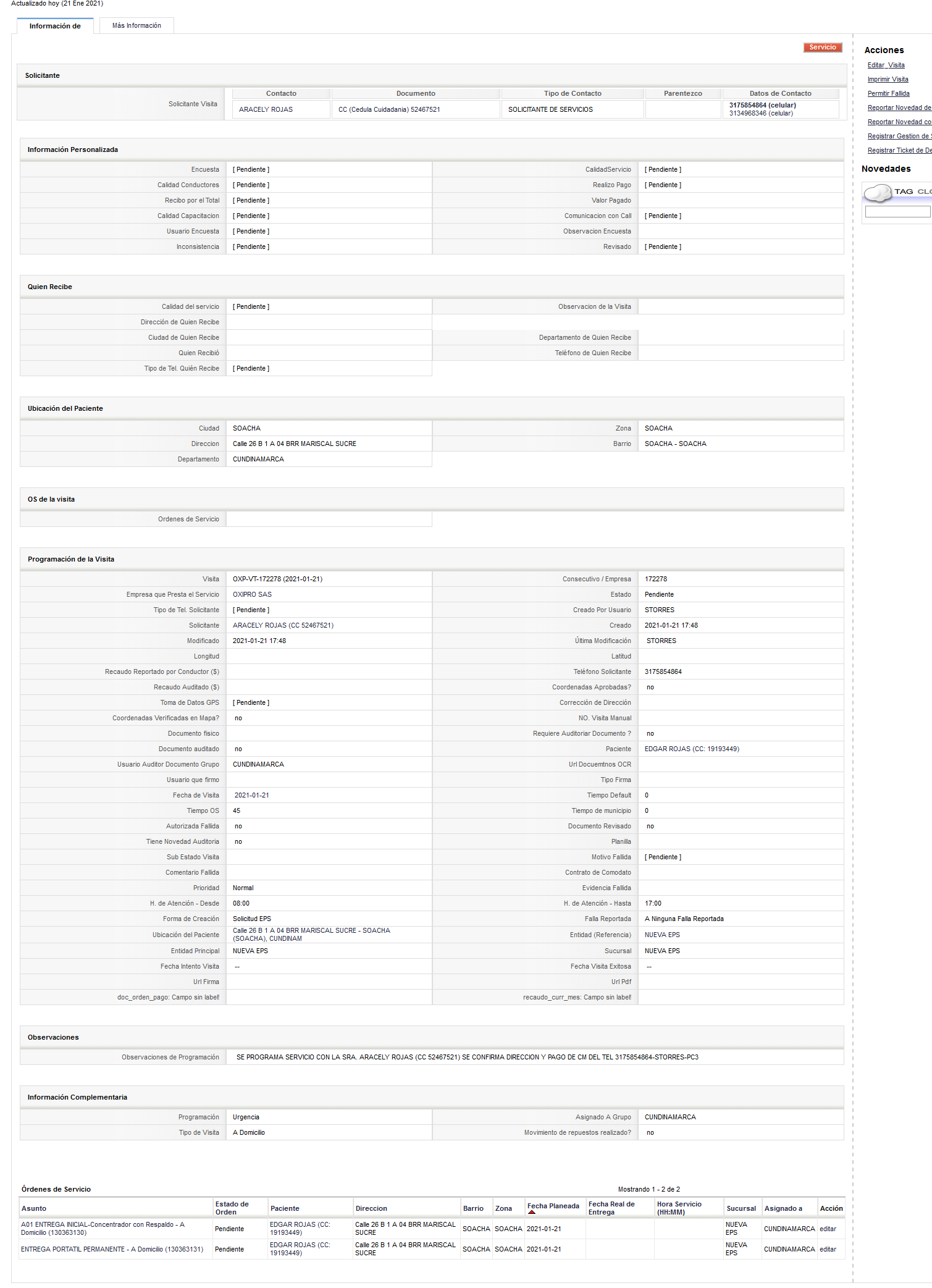Click Departamento value CUNDINAMARCA in Ubicación del Paciente
This screenshot has width=932, height=1288.
[258, 459]
